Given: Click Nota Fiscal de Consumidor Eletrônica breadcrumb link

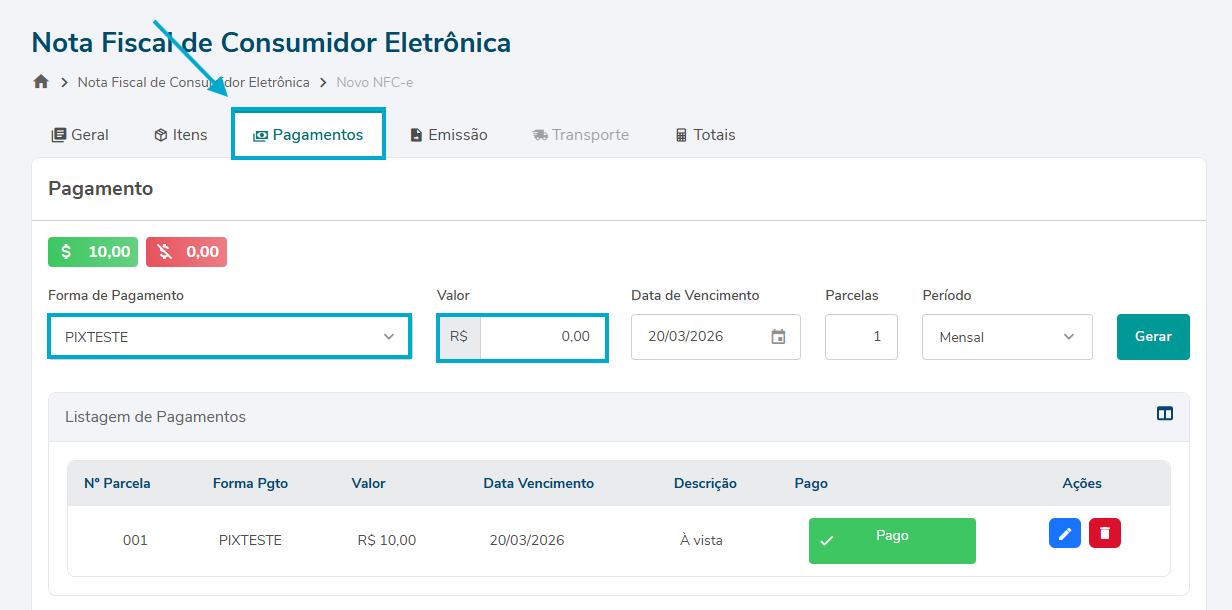Looking at the screenshot, I should click(194, 82).
